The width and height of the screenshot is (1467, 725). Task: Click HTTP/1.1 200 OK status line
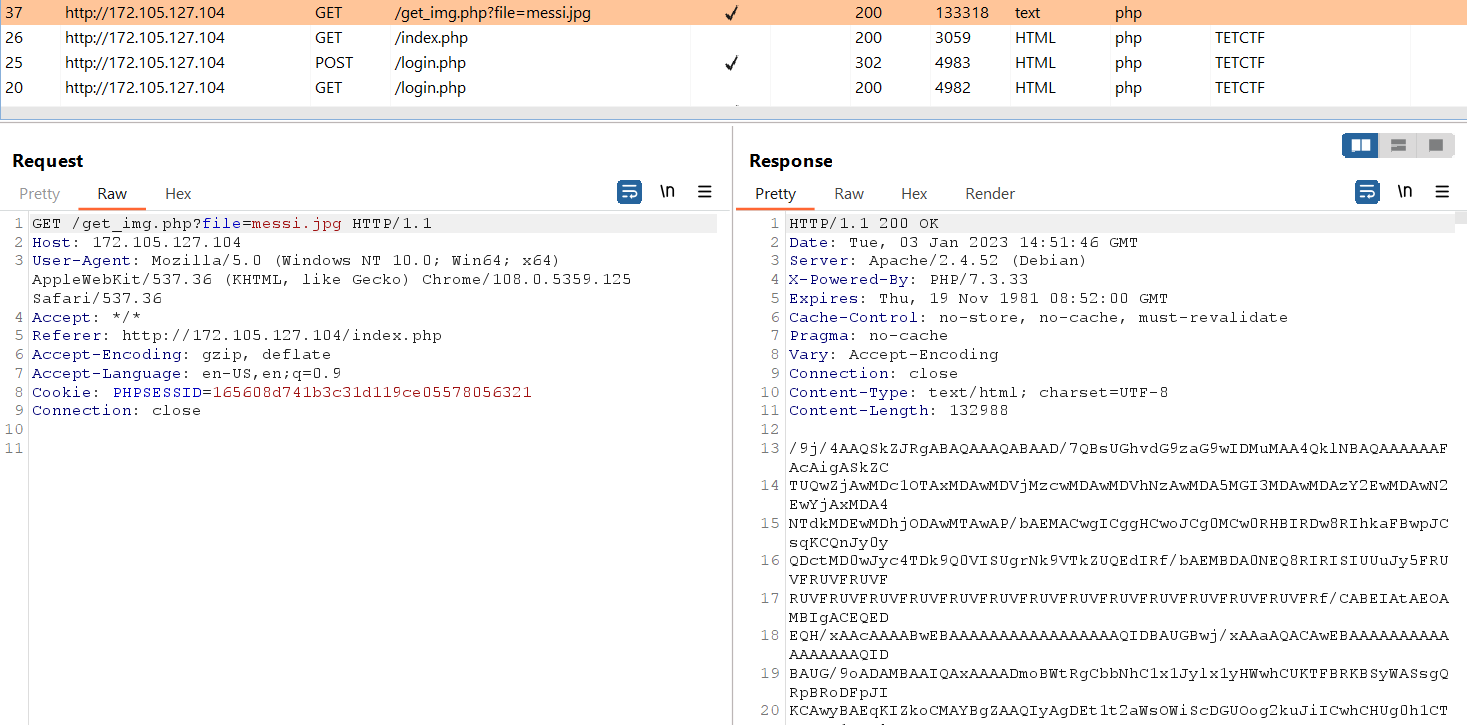tap(864, 223)
